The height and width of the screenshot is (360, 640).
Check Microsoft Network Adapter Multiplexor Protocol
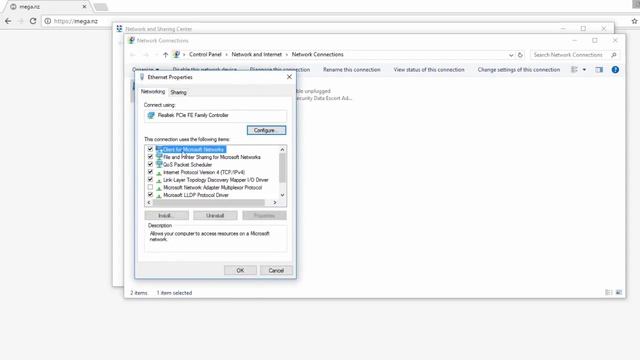(150, 187)
